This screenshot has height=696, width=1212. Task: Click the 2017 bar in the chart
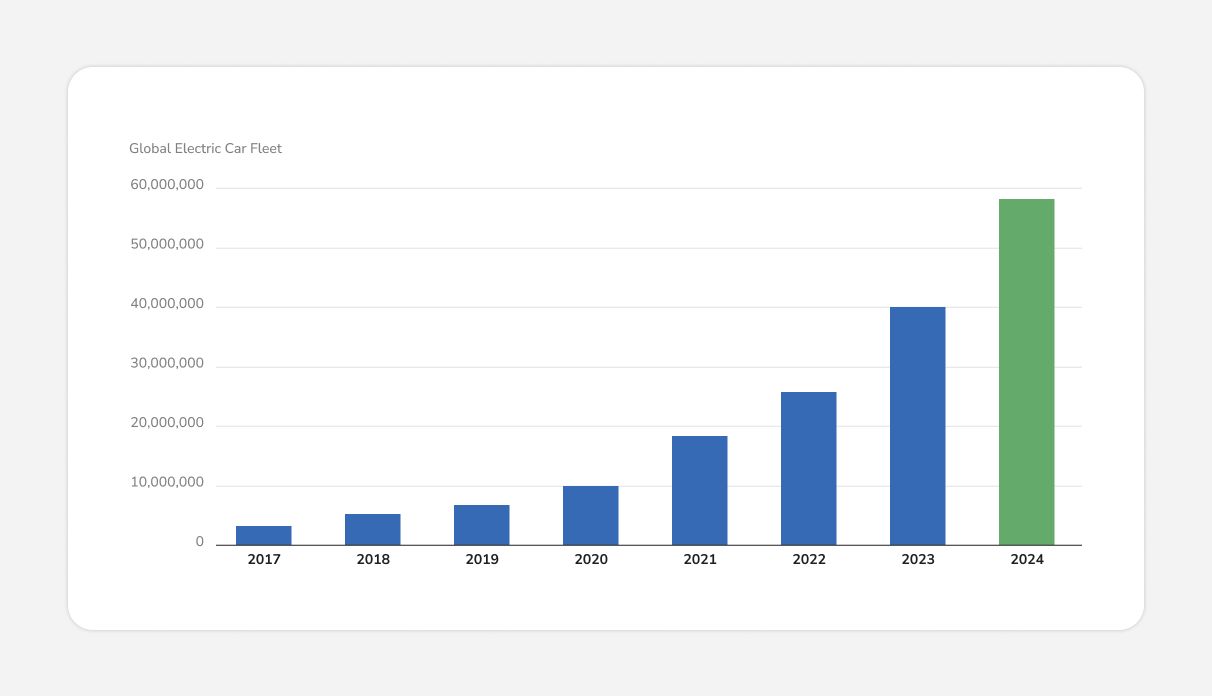point(264,536)
